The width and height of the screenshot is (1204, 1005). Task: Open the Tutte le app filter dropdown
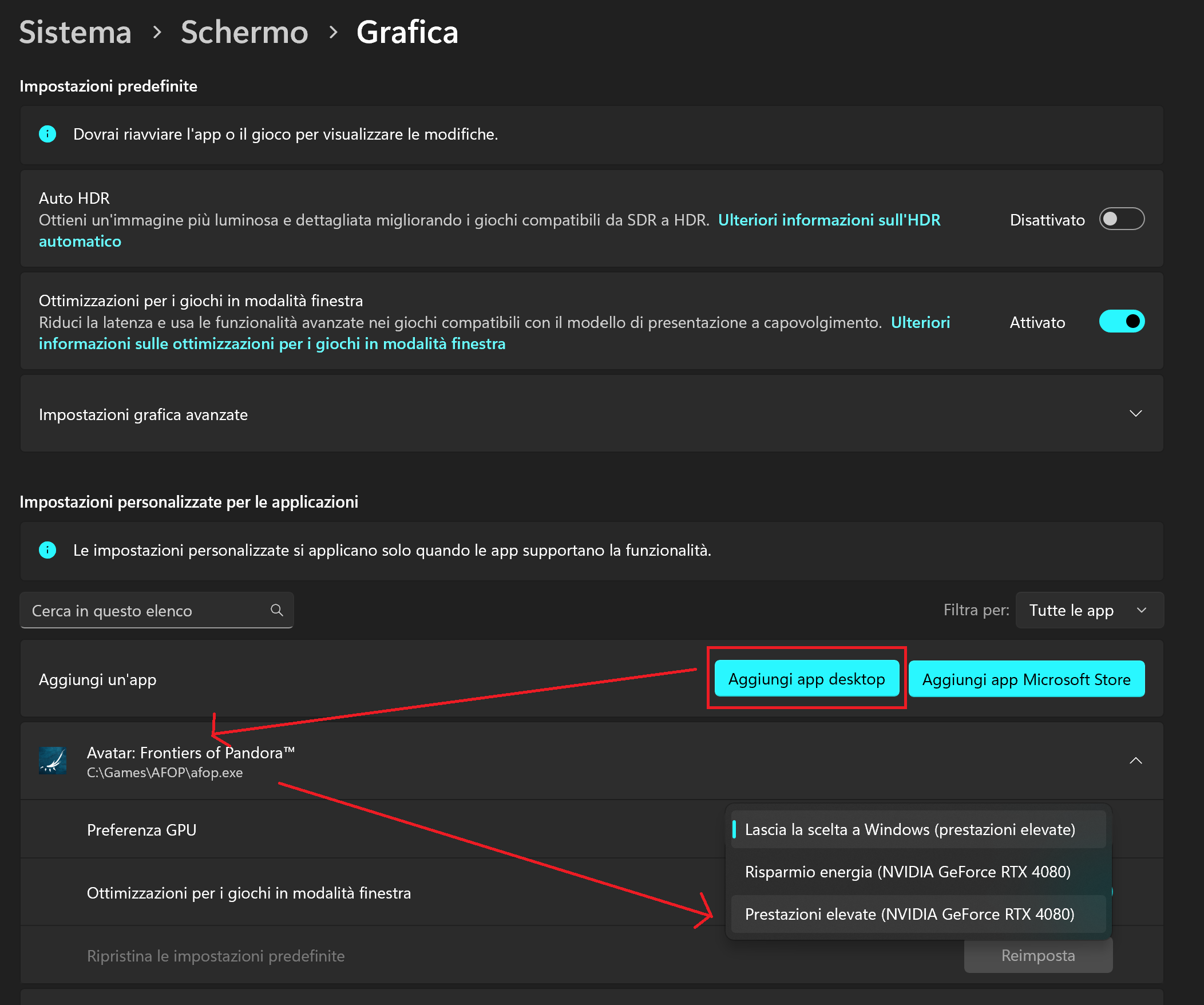[1090, 610]
